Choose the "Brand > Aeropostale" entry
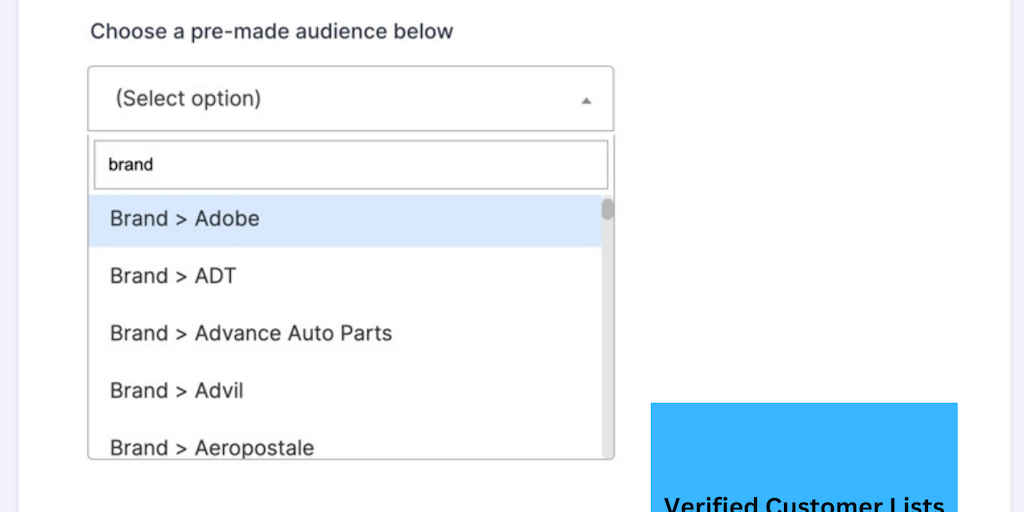 click(x=212, y=447)
